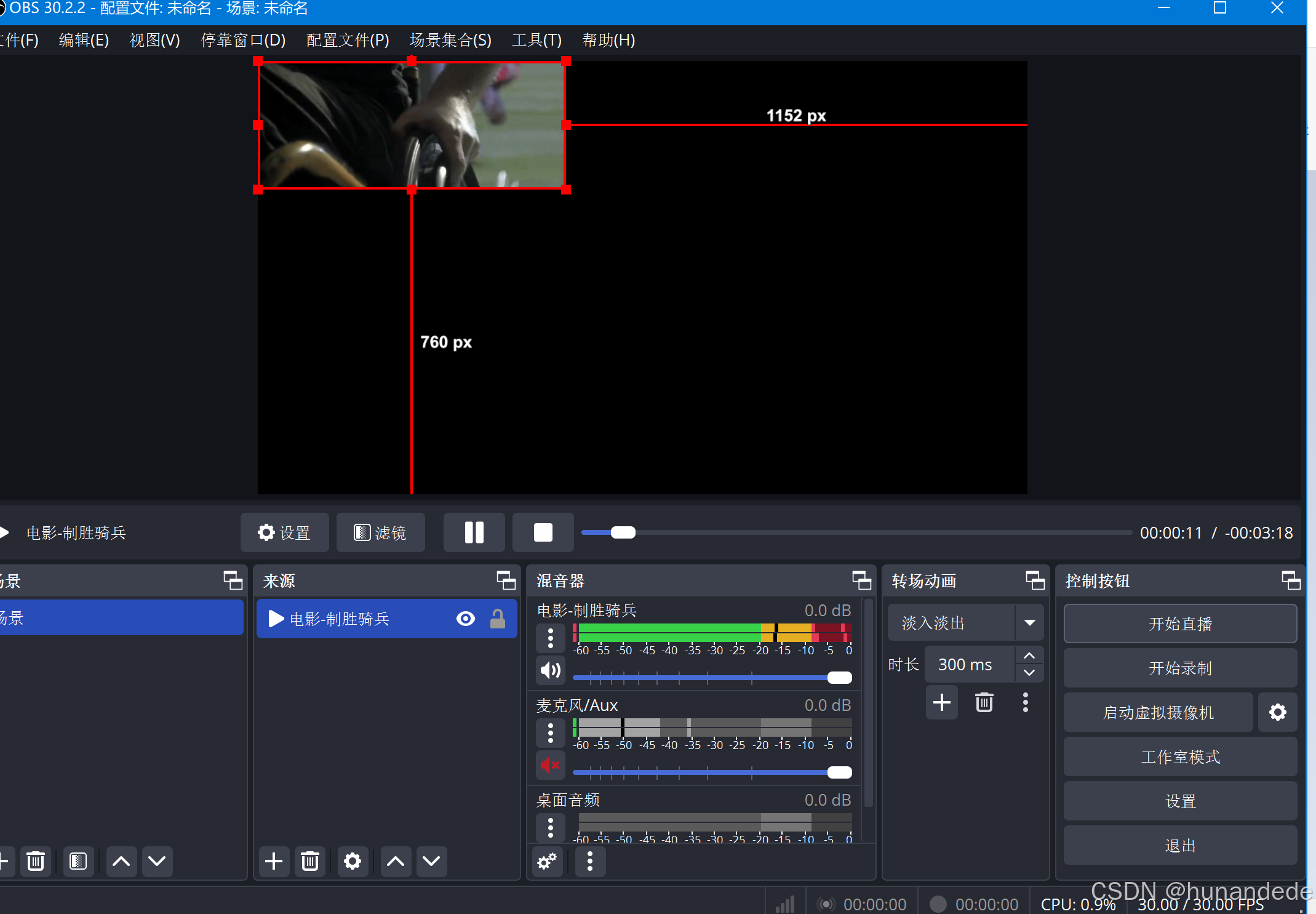Pause the media playback

point(474,532)
